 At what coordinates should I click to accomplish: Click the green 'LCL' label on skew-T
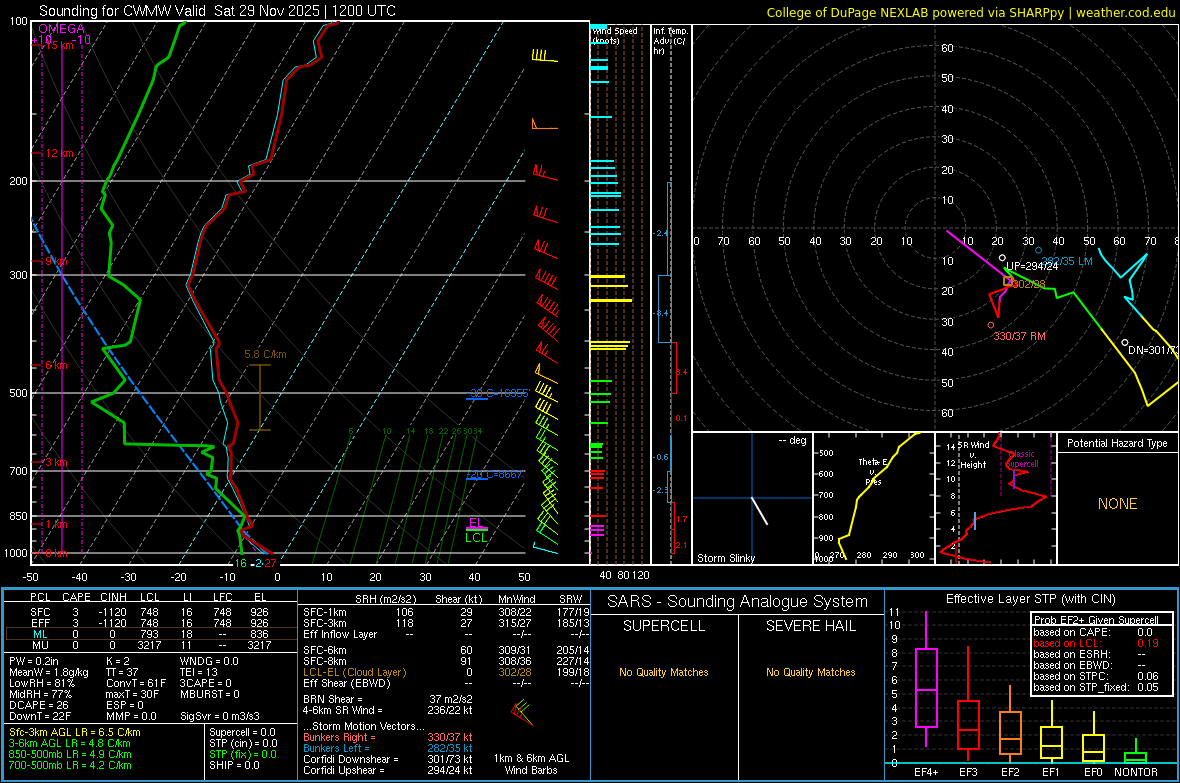point(476,538)
